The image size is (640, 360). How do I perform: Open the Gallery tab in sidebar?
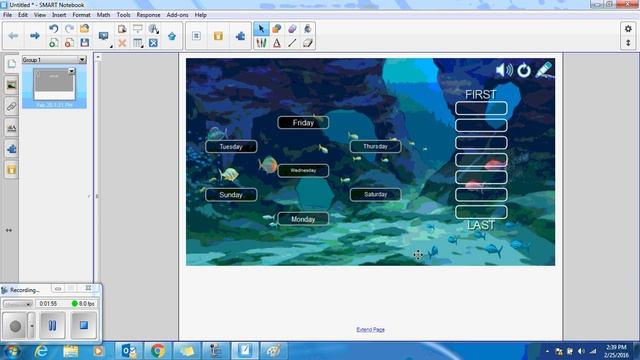click(x=11, y=85)
